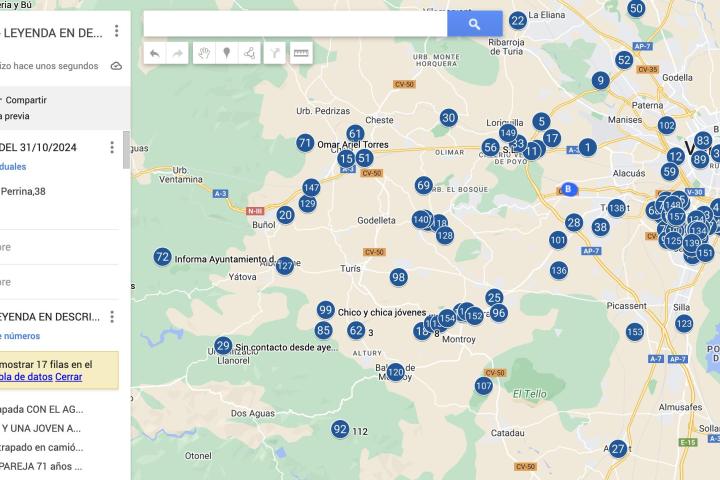Click map marker 59 near Alacuás

[x=669, y=172]
